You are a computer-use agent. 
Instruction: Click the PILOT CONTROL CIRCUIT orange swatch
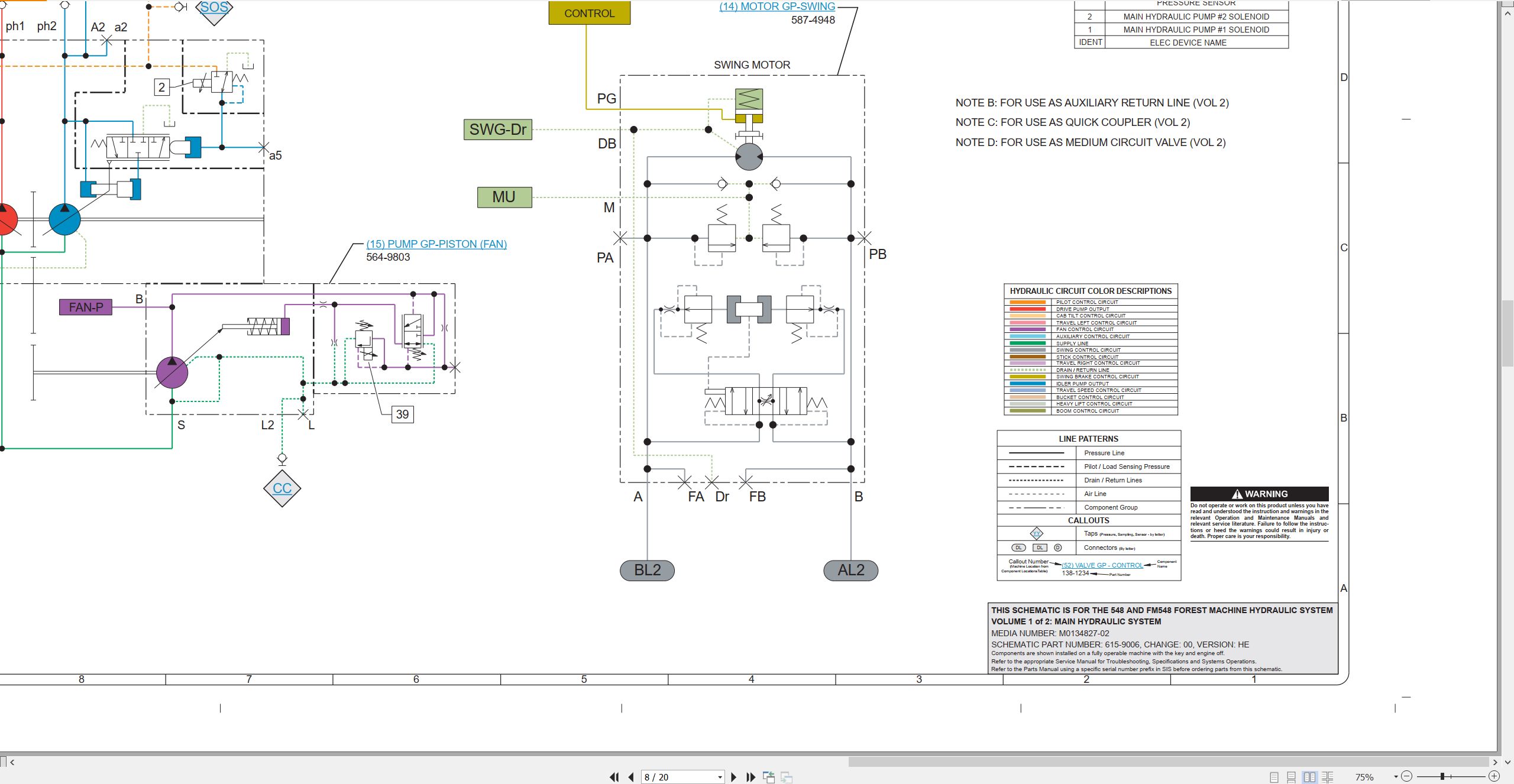(1028, 302)
